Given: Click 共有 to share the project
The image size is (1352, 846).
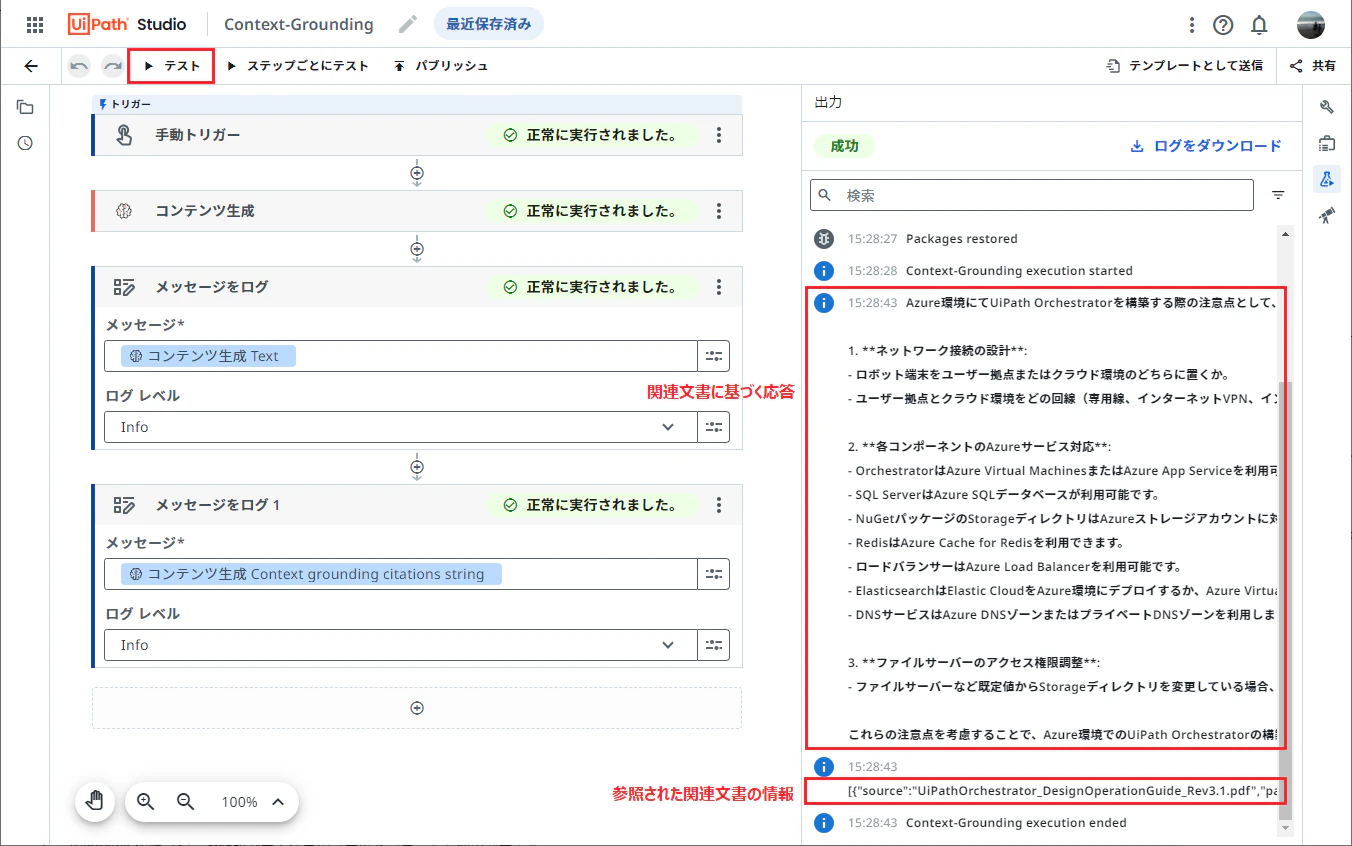Looking at the screenshot, I should (1312, 66).
